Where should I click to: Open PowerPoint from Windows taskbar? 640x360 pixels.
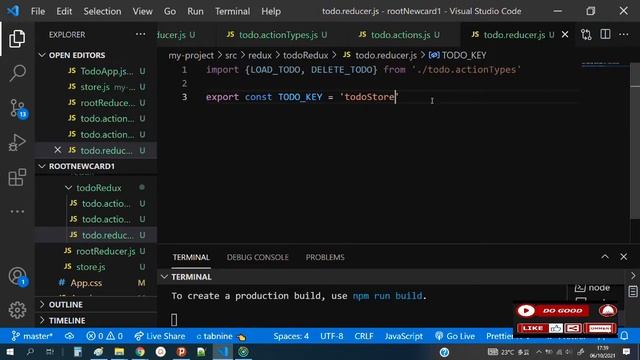tap(181, 352)
